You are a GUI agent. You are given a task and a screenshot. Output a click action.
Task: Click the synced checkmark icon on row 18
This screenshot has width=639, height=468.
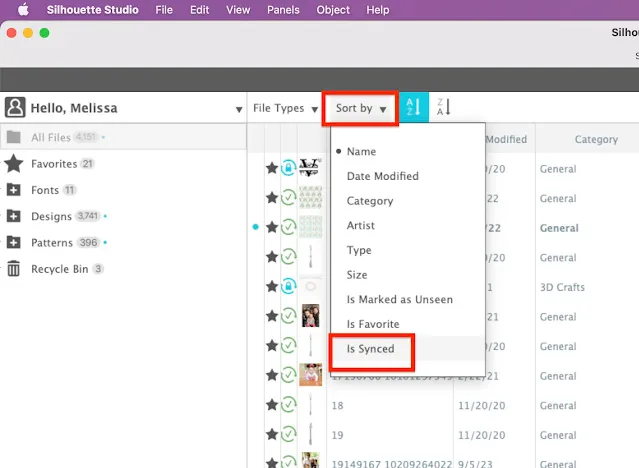coord(289,405)
